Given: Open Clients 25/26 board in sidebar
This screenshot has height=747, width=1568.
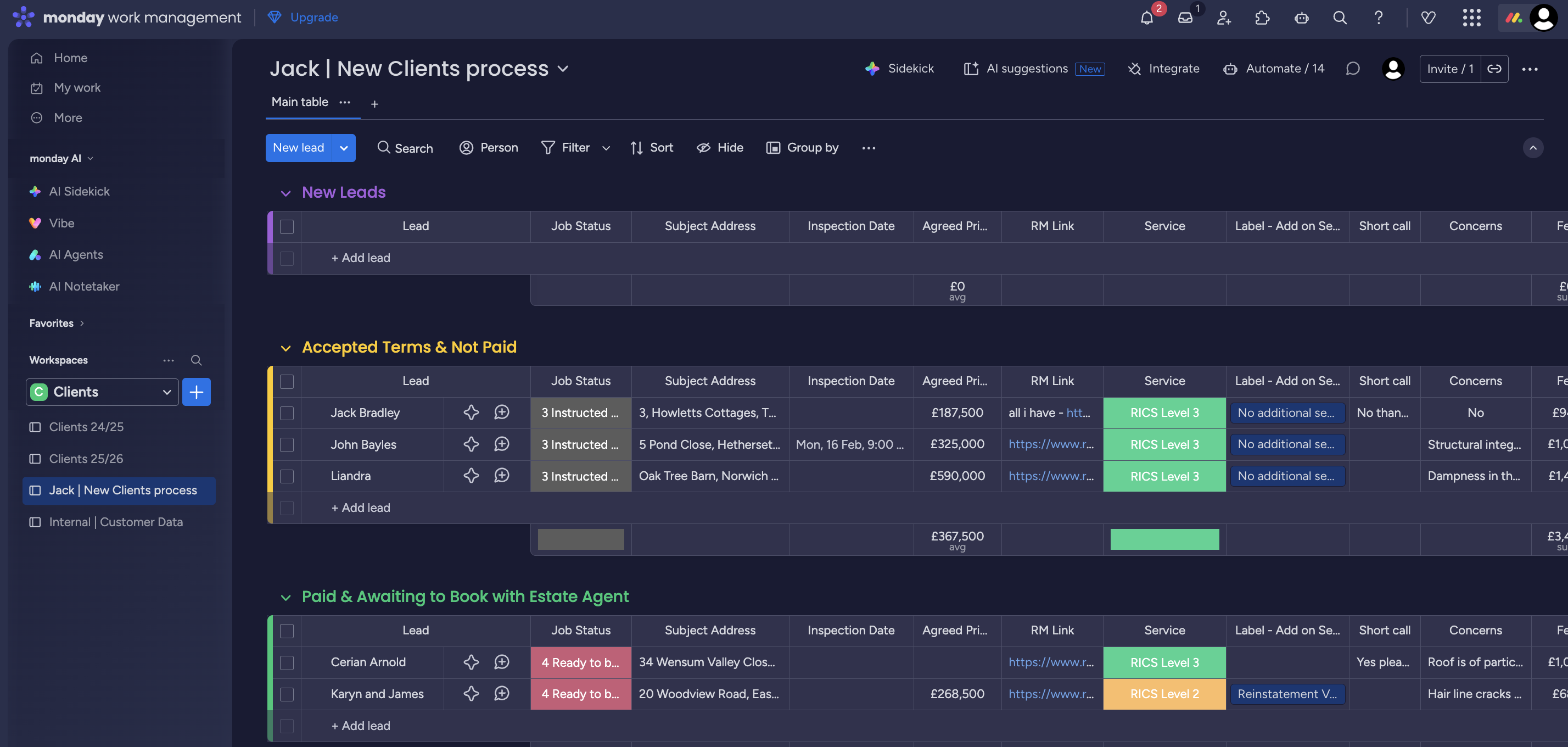Looking at the screenshot, I should pyautogui.click(x=86, y=459).
